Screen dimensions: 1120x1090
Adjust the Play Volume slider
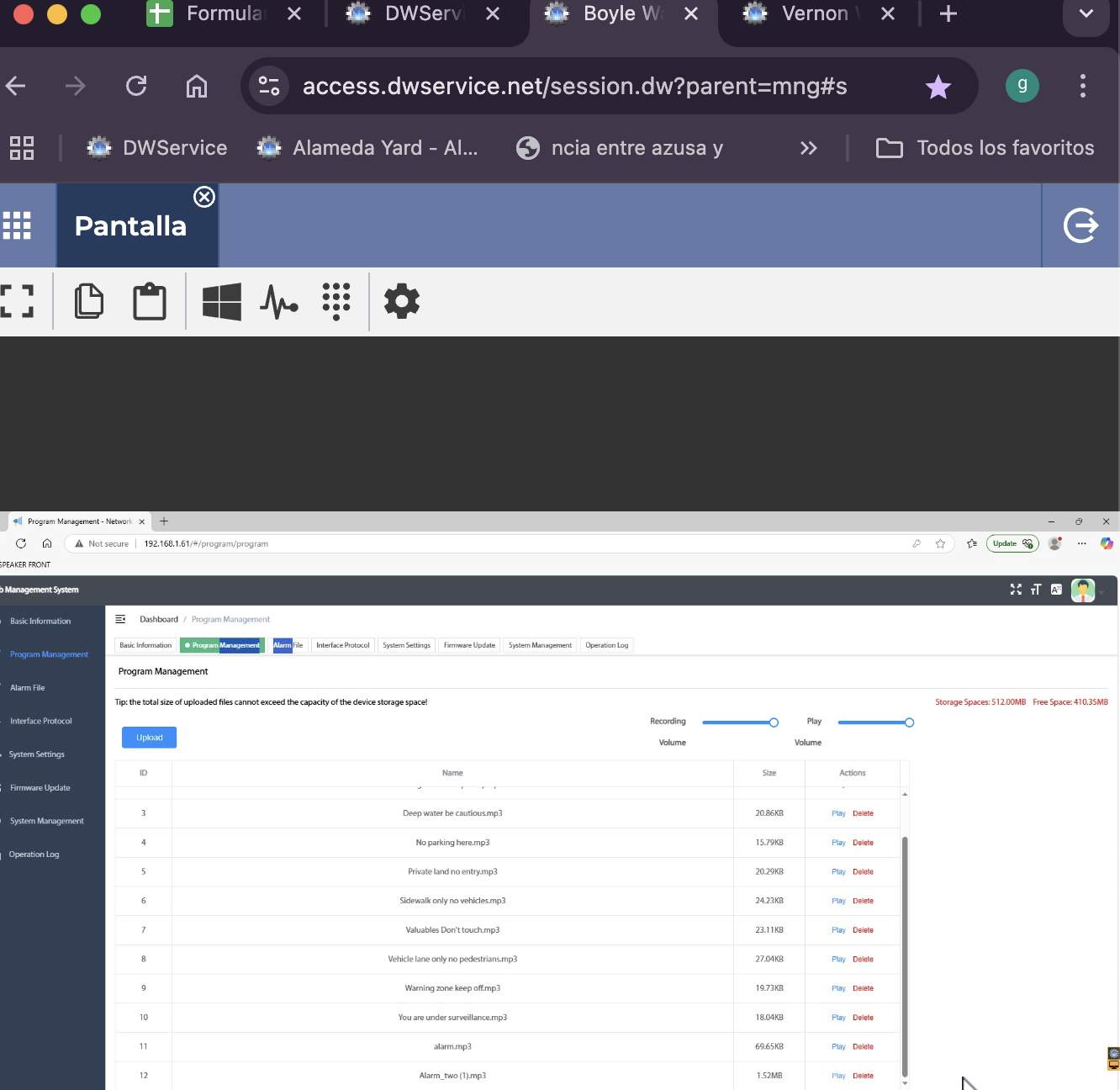click(876, 722)
